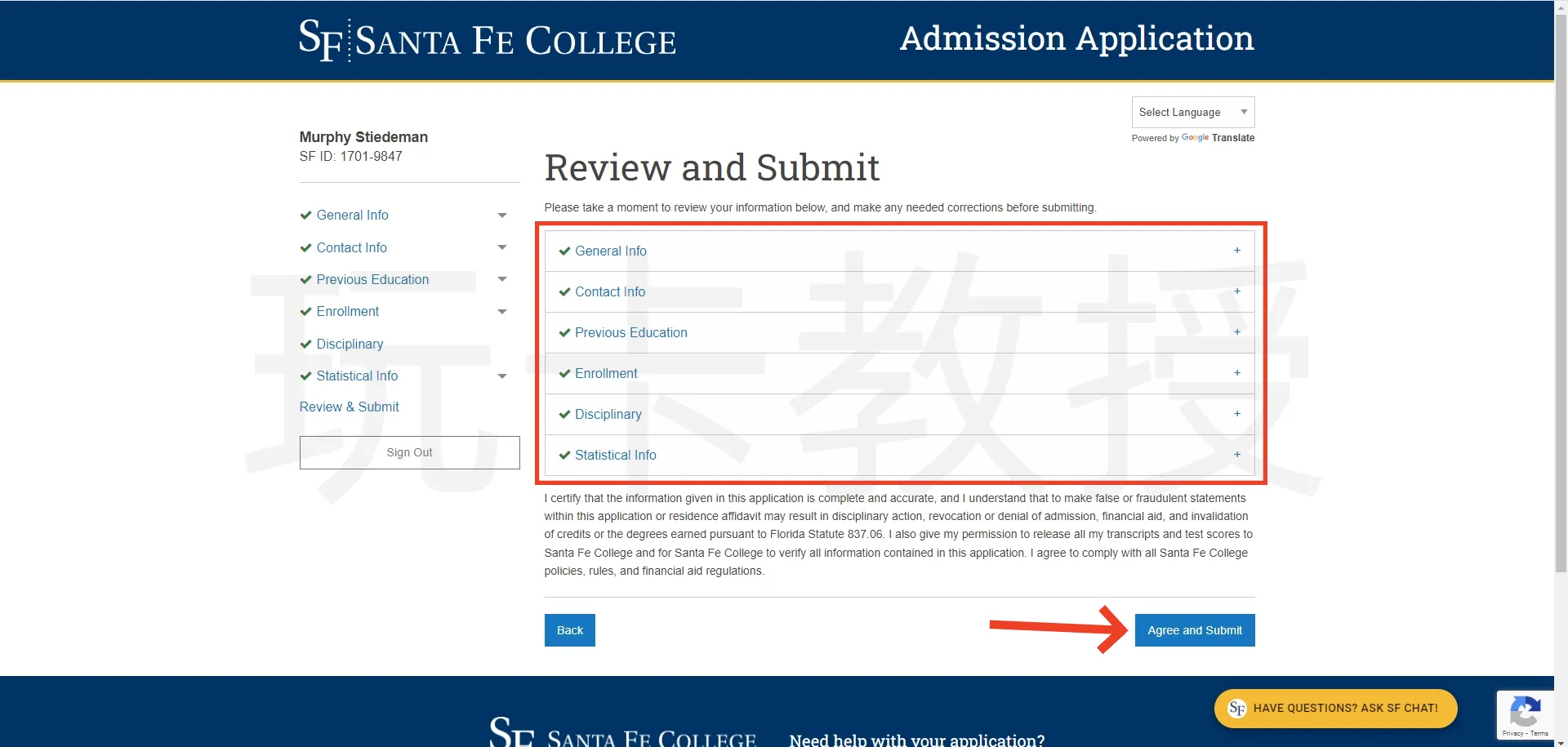Go to Disciplinary in sidebar menu
The image size is (1568, 747).
pos(350,344)
